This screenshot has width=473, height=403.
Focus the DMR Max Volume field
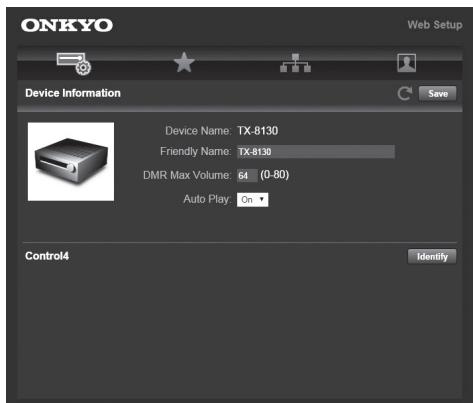(x=247, y=176)
